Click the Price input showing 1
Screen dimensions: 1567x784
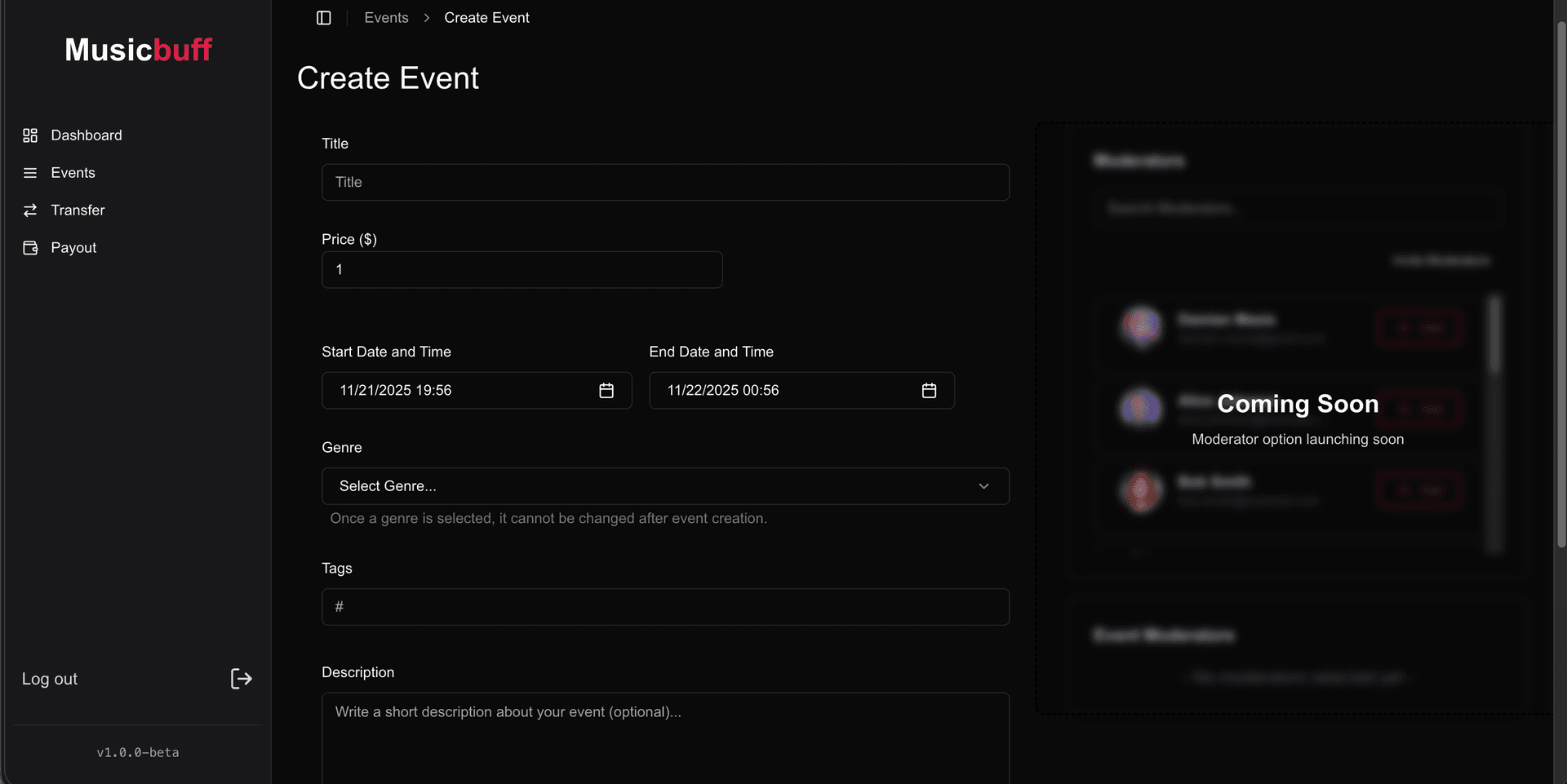pos(522,269)
